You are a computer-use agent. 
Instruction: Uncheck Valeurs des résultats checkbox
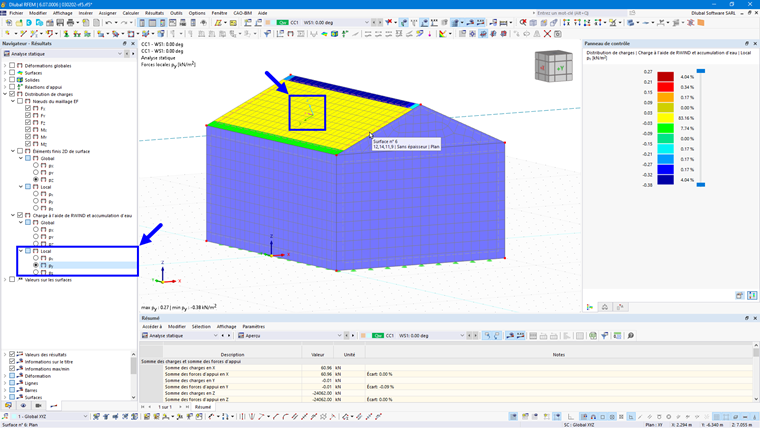[x=12, y=354]
